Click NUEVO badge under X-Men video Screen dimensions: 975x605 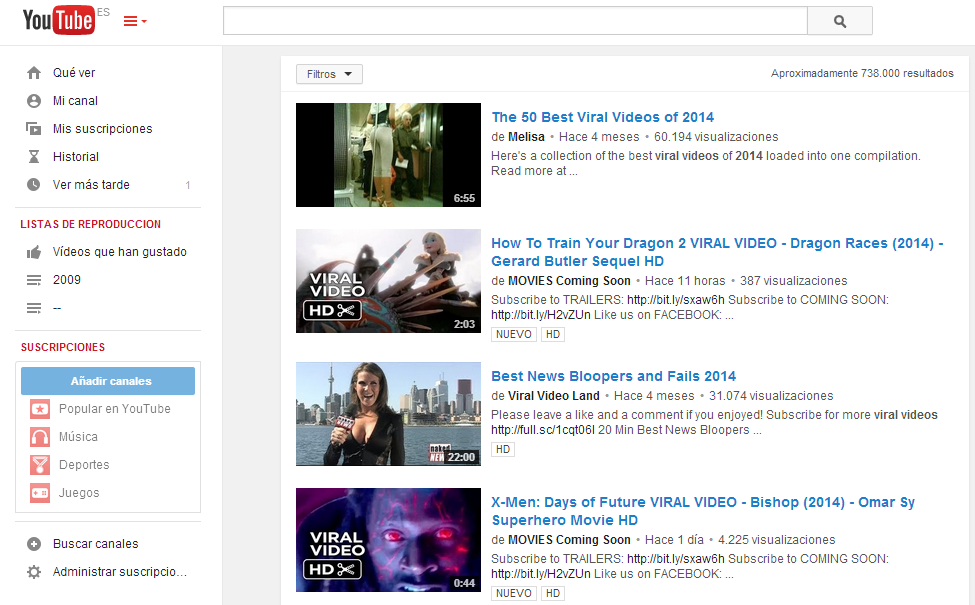514,593
